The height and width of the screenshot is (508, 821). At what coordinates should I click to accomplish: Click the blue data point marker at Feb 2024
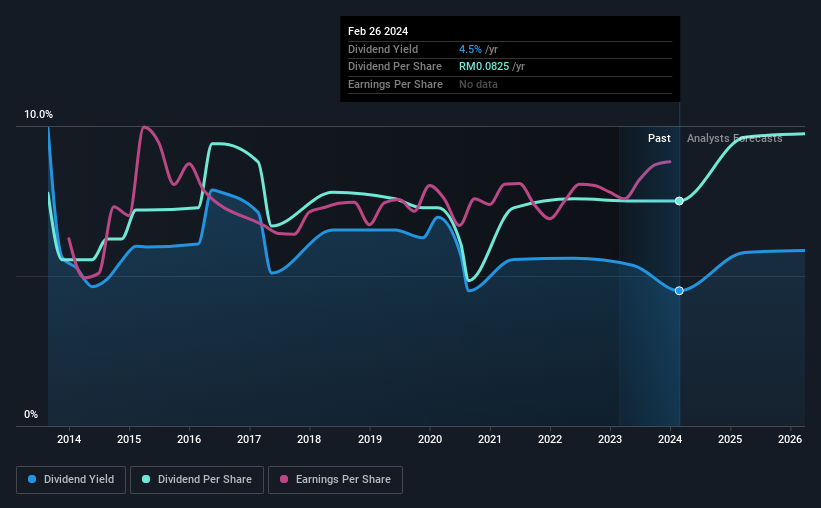coord(679,291)
